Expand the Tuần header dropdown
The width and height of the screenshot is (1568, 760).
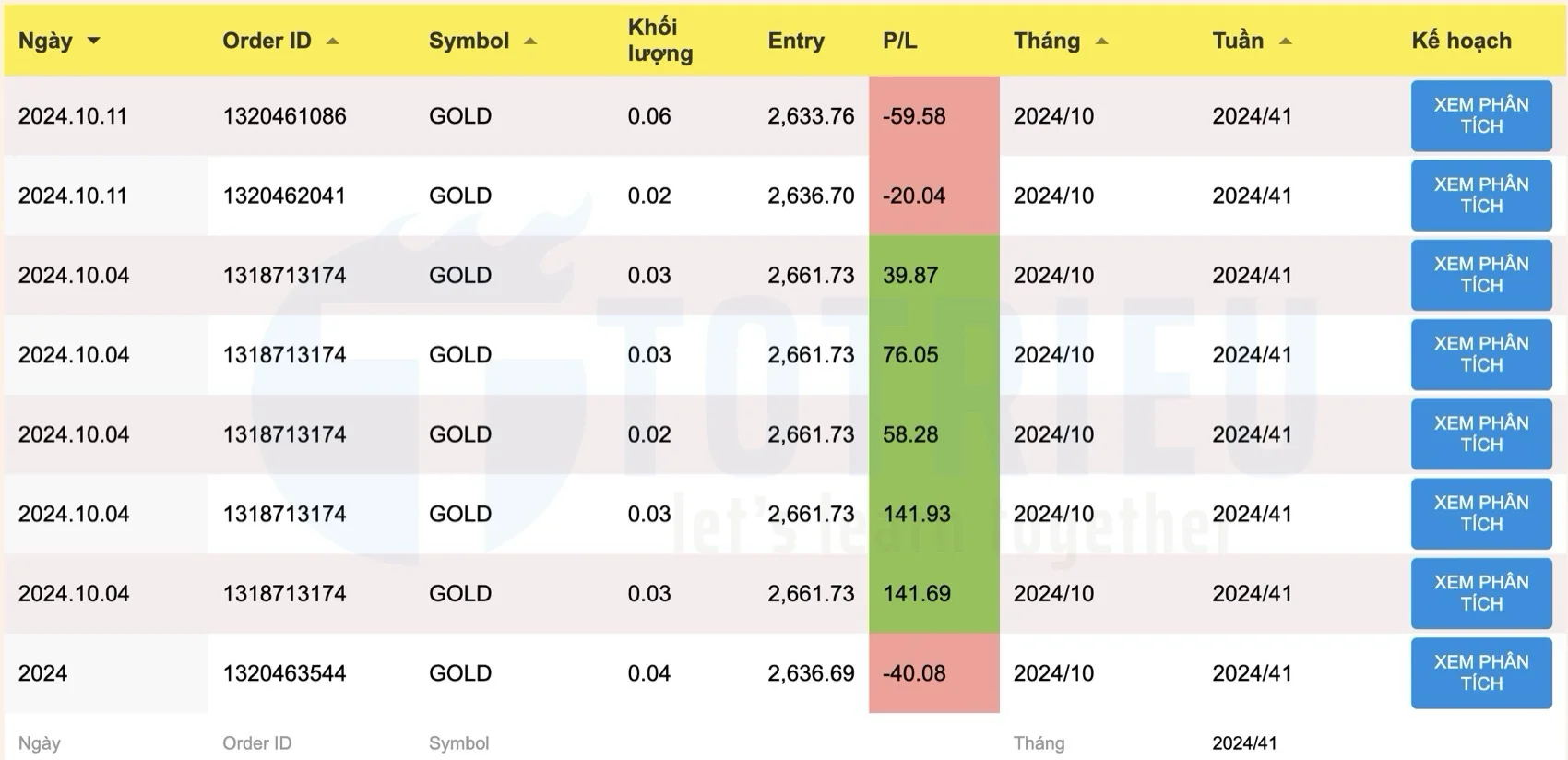point(1284,41)
